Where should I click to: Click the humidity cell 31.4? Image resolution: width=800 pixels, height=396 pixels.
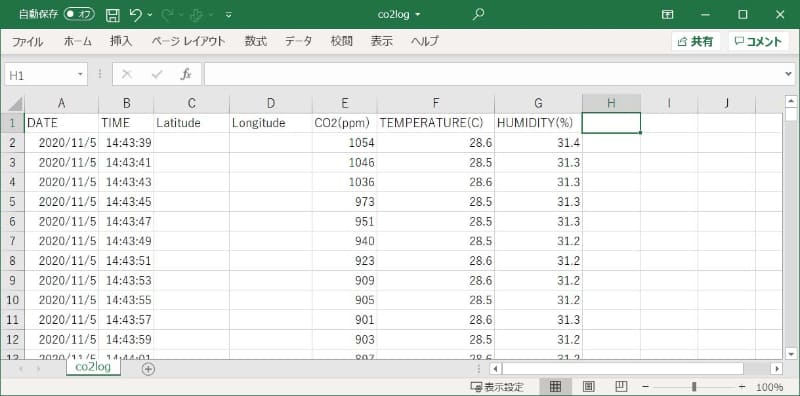pyautogui.click(x=538, y=143)
